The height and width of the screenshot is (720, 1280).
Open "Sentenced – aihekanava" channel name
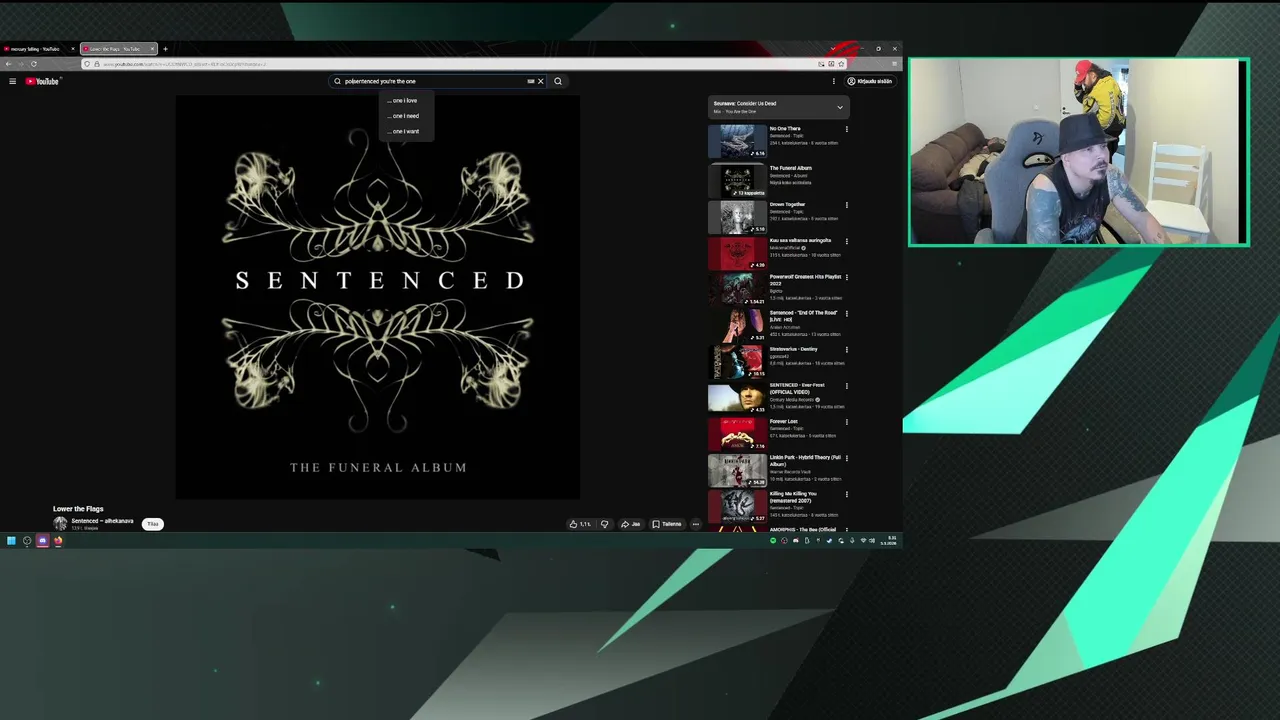click(x=102, y=521)
